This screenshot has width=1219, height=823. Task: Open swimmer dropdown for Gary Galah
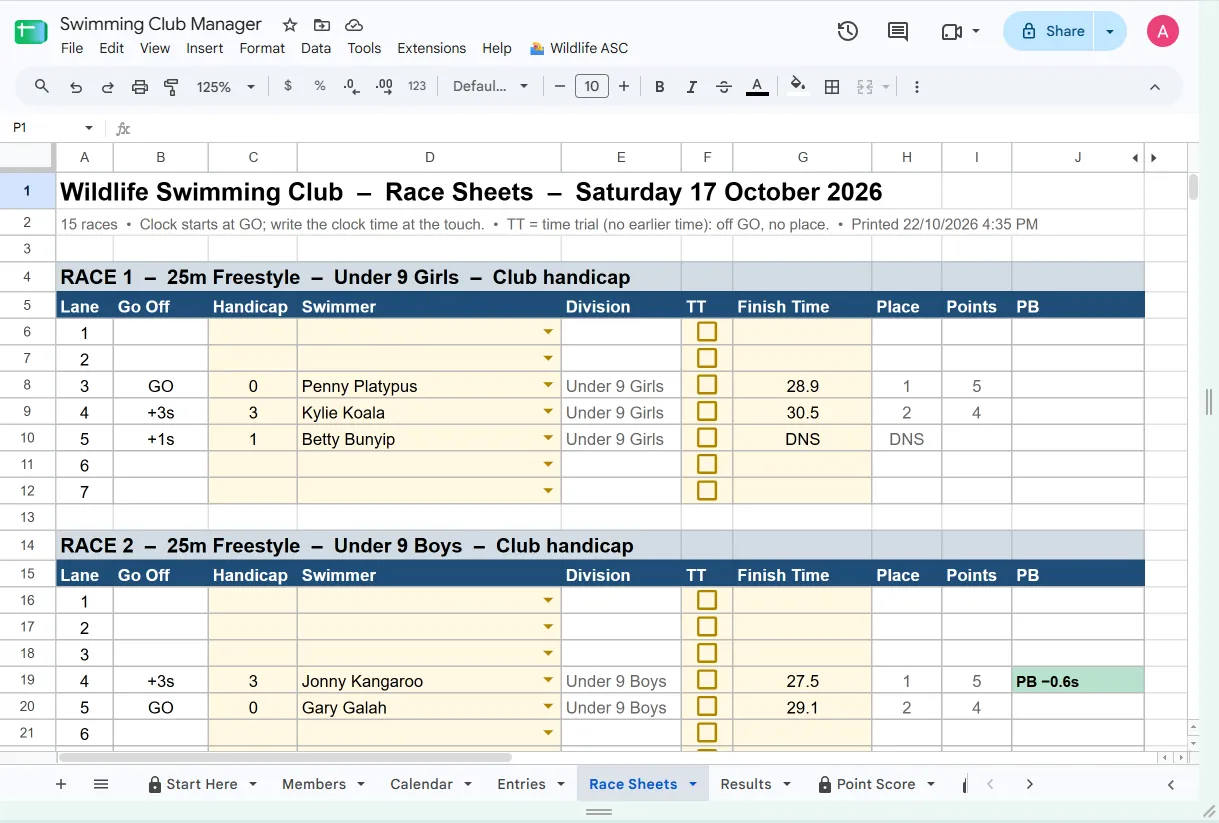click(x=548, y=707)
